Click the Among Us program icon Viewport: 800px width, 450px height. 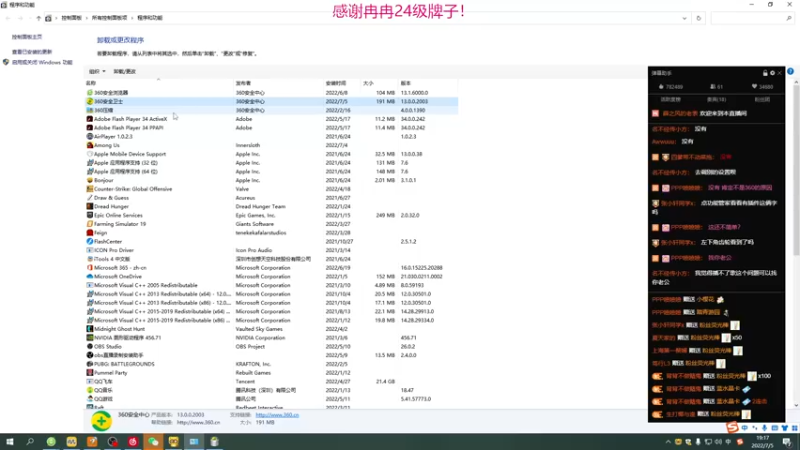click(x=90, y=145)
